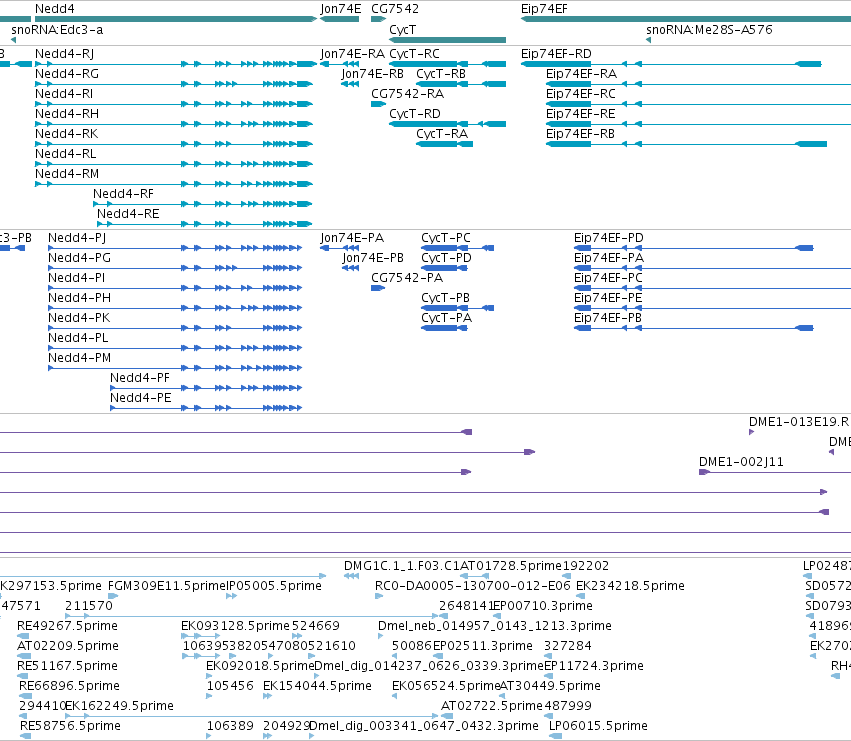This screenshot has height=741, width=851.
Task: Click the Nedd4-RE transcript label
Action: [x=128, y=214]
